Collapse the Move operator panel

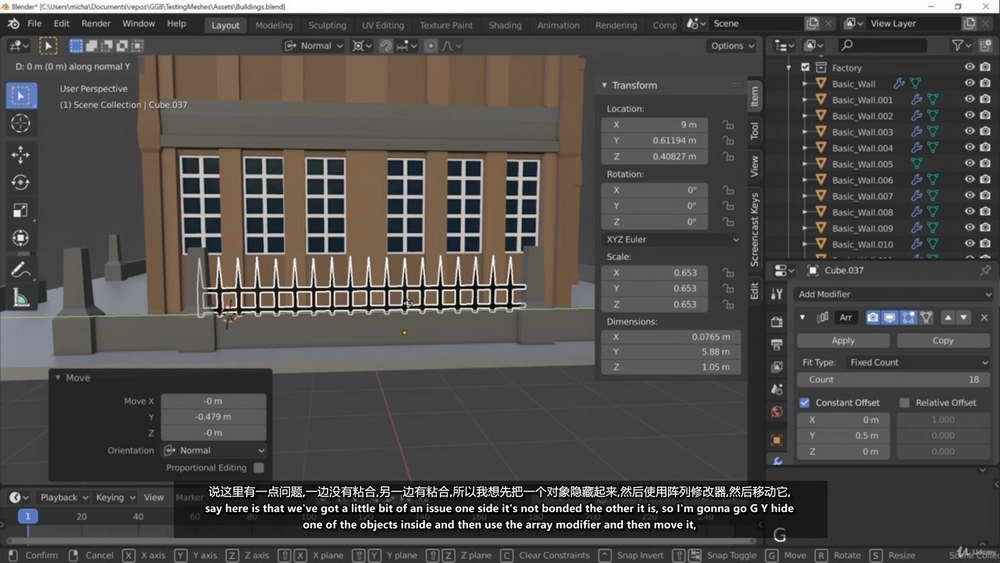coord(58,378)
